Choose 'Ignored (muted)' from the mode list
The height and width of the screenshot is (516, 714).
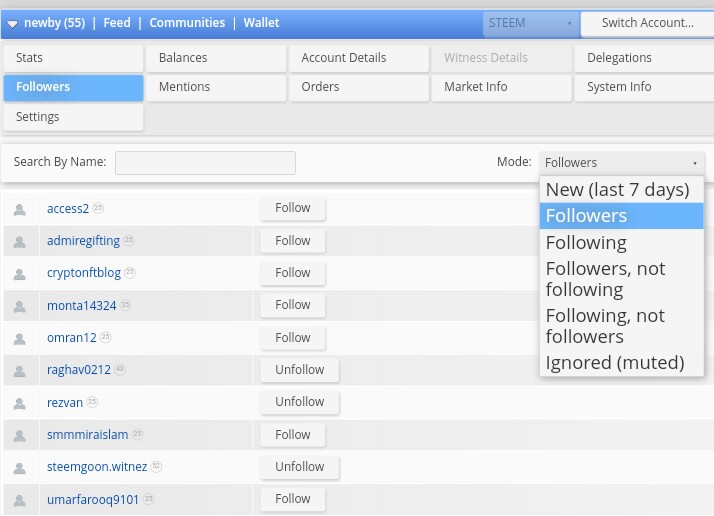coord(614,362)
